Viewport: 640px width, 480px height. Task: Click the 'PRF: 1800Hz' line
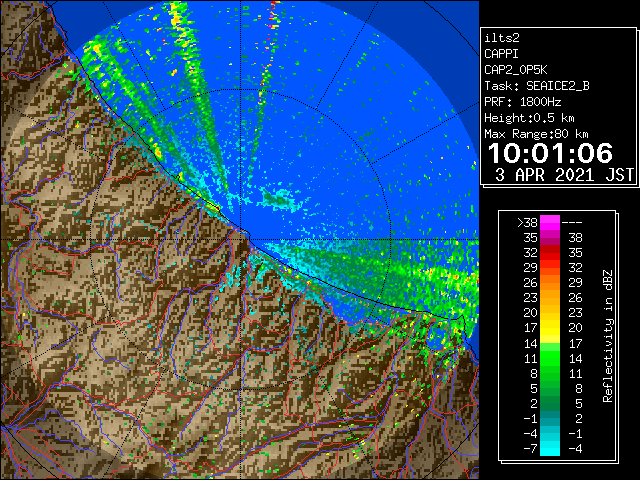522,102
